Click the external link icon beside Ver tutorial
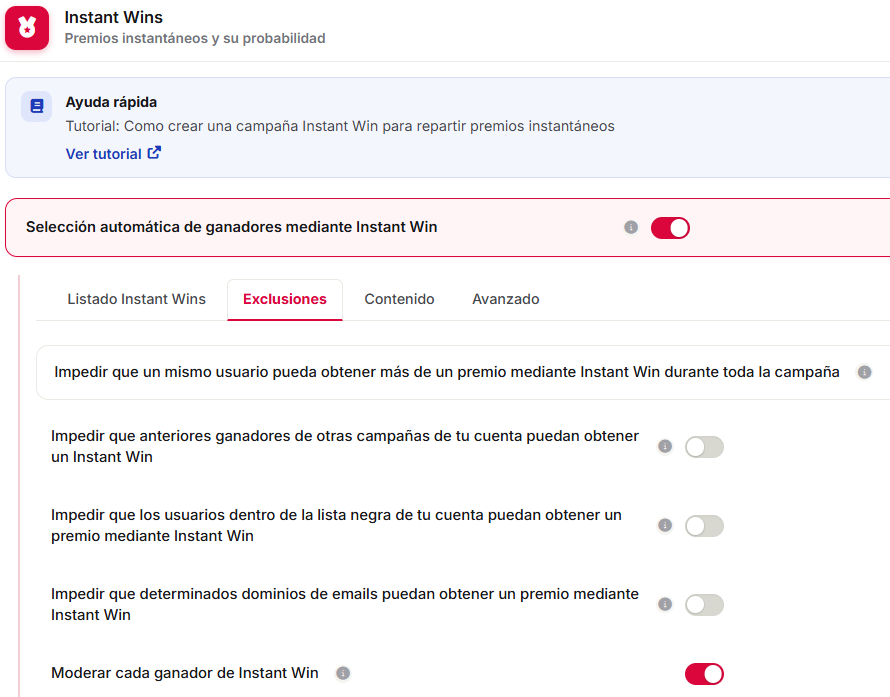The width and height of the screenshot is (890, 697). (154, 153)
